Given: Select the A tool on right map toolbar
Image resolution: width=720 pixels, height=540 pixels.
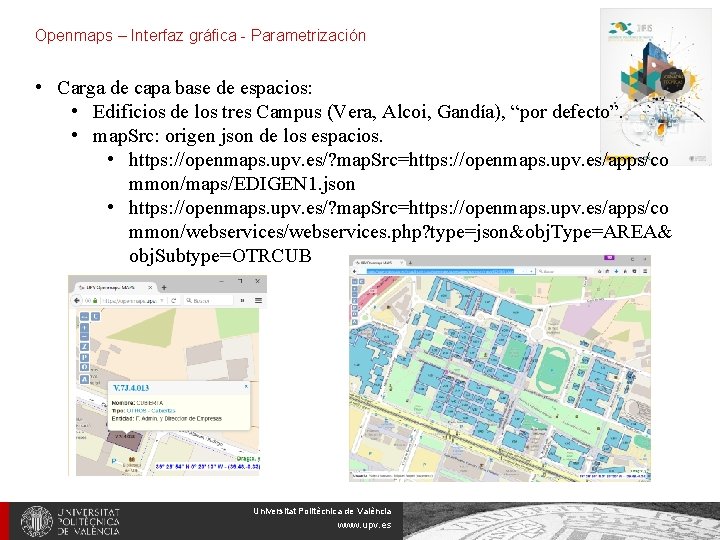Looking at the screenshot, I should pos(355,322).
